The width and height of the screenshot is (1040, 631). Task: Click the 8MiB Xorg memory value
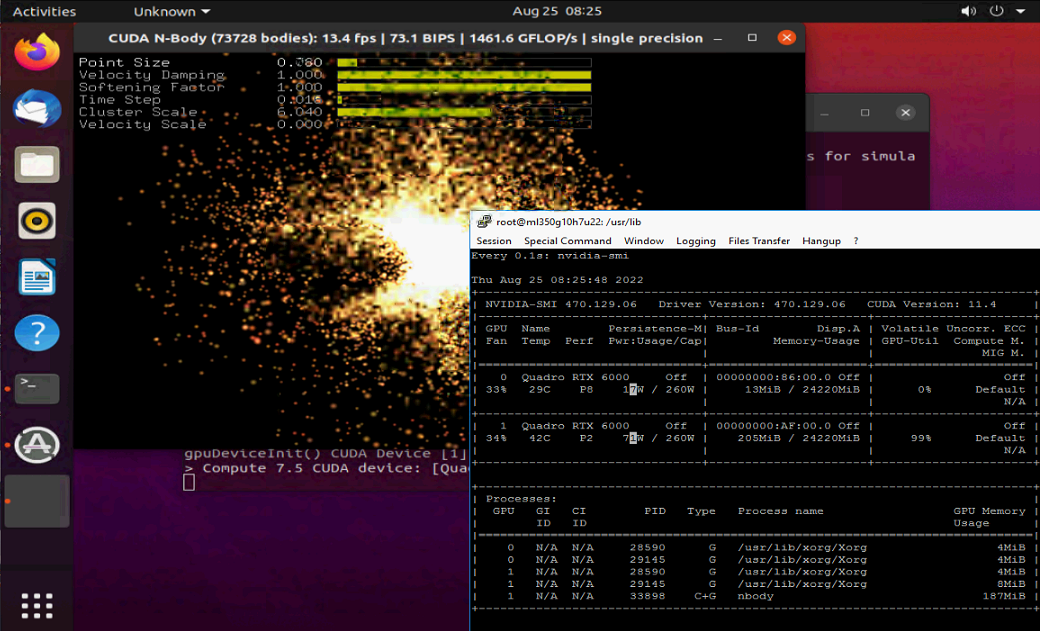(1011, 585)
